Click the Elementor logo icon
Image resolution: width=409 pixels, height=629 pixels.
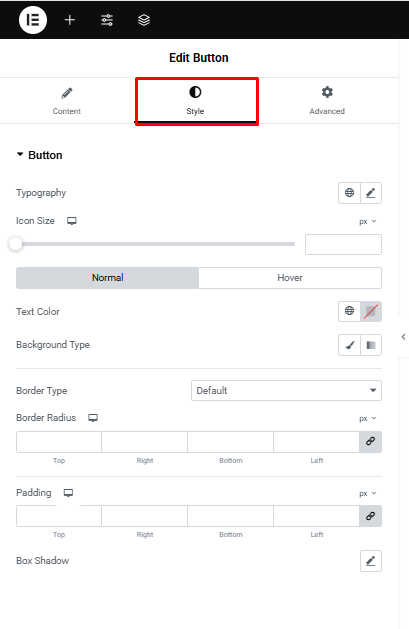pyautogui.click(x=33, y=20)
